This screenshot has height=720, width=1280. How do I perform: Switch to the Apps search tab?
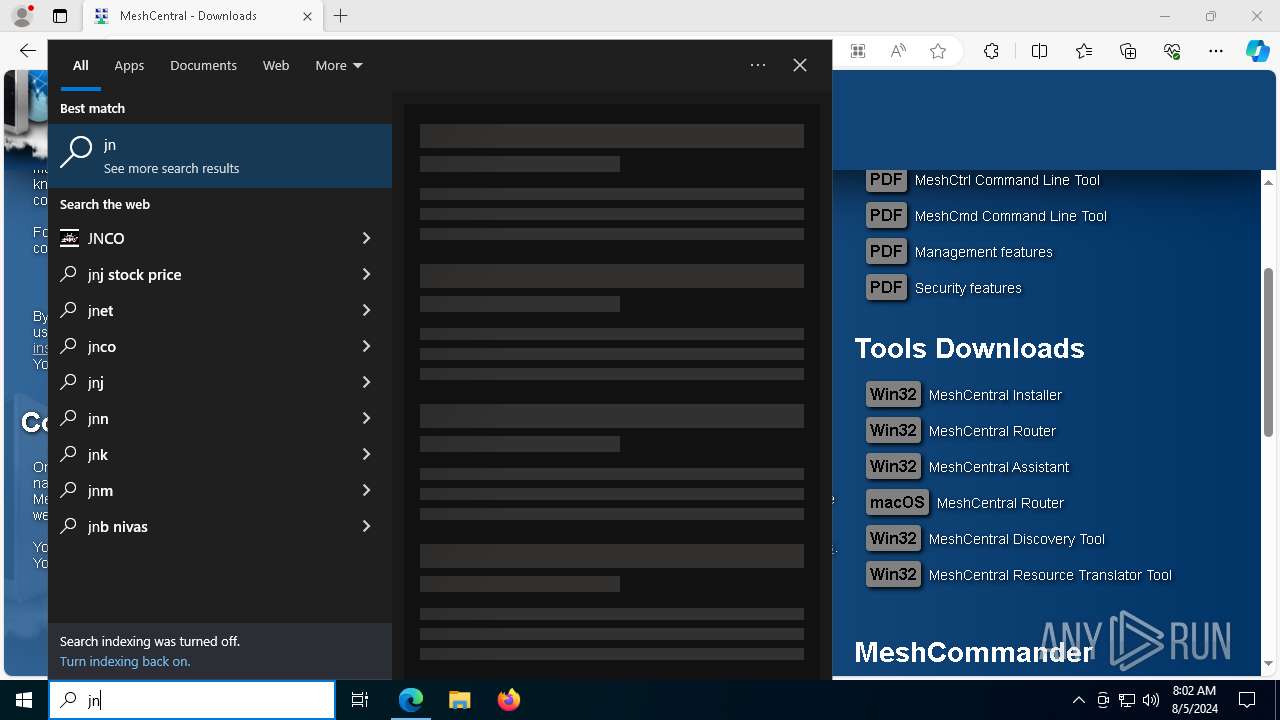[x=129, y=65]
